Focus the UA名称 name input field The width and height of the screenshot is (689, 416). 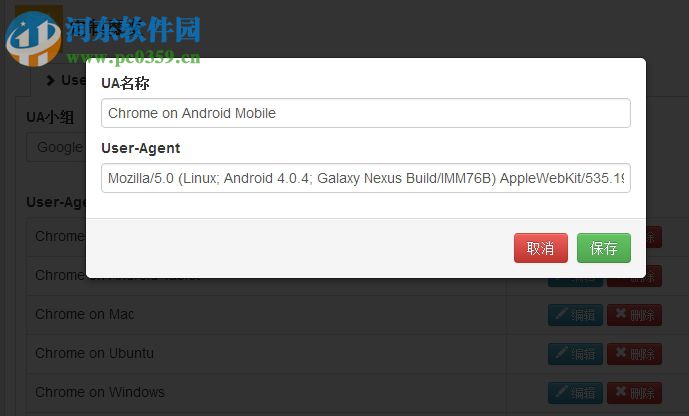pyautogui.click(x=366, y=113)
